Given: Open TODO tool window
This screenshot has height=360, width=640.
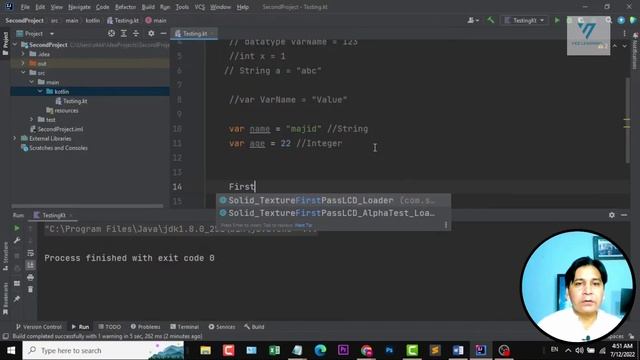Looking at the screenshot, I should 109,327.
